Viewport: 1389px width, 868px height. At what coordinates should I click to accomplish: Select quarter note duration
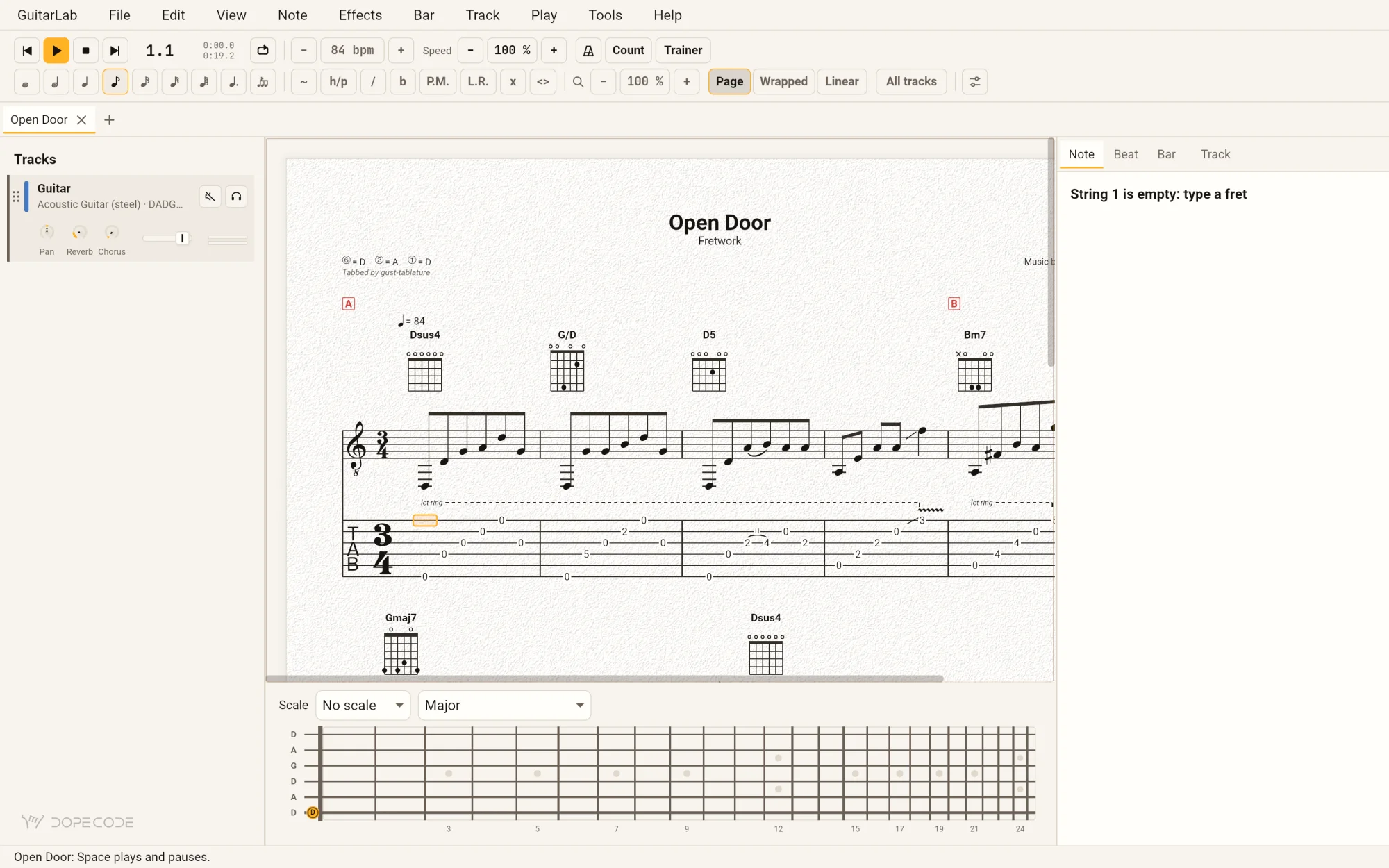(85, 82)
